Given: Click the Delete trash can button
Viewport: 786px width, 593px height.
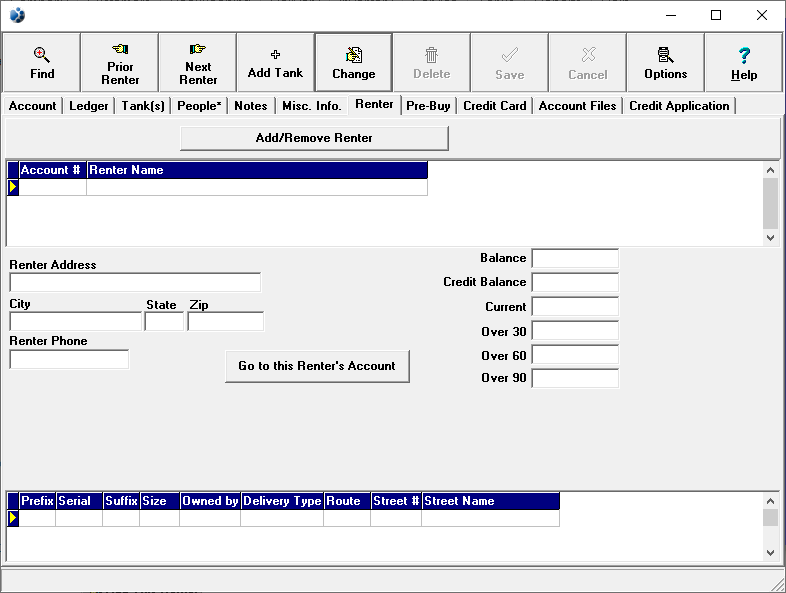Looking at the screenshot, I should 432,63.
